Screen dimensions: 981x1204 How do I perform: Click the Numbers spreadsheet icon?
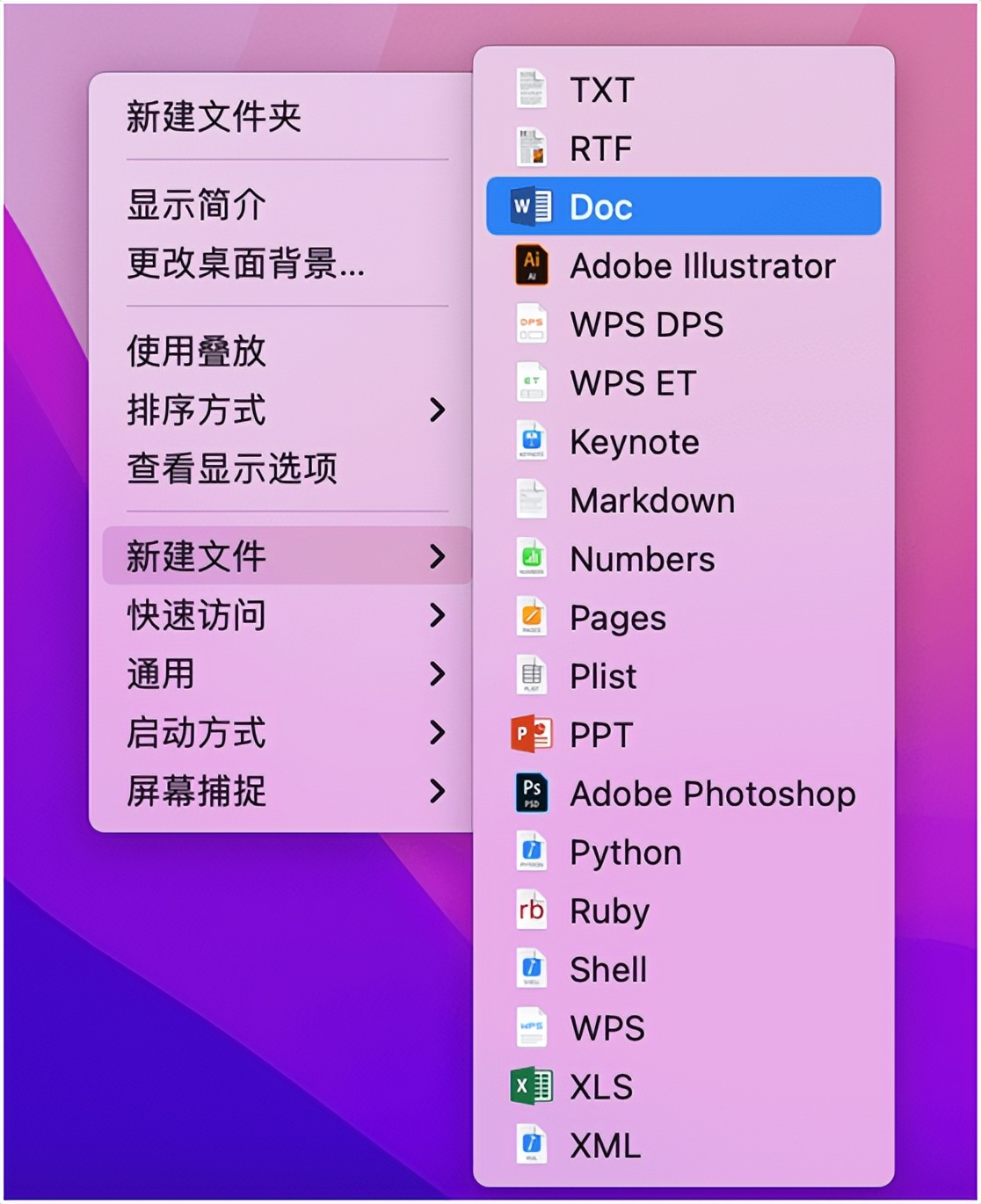[x=531, y=559]
